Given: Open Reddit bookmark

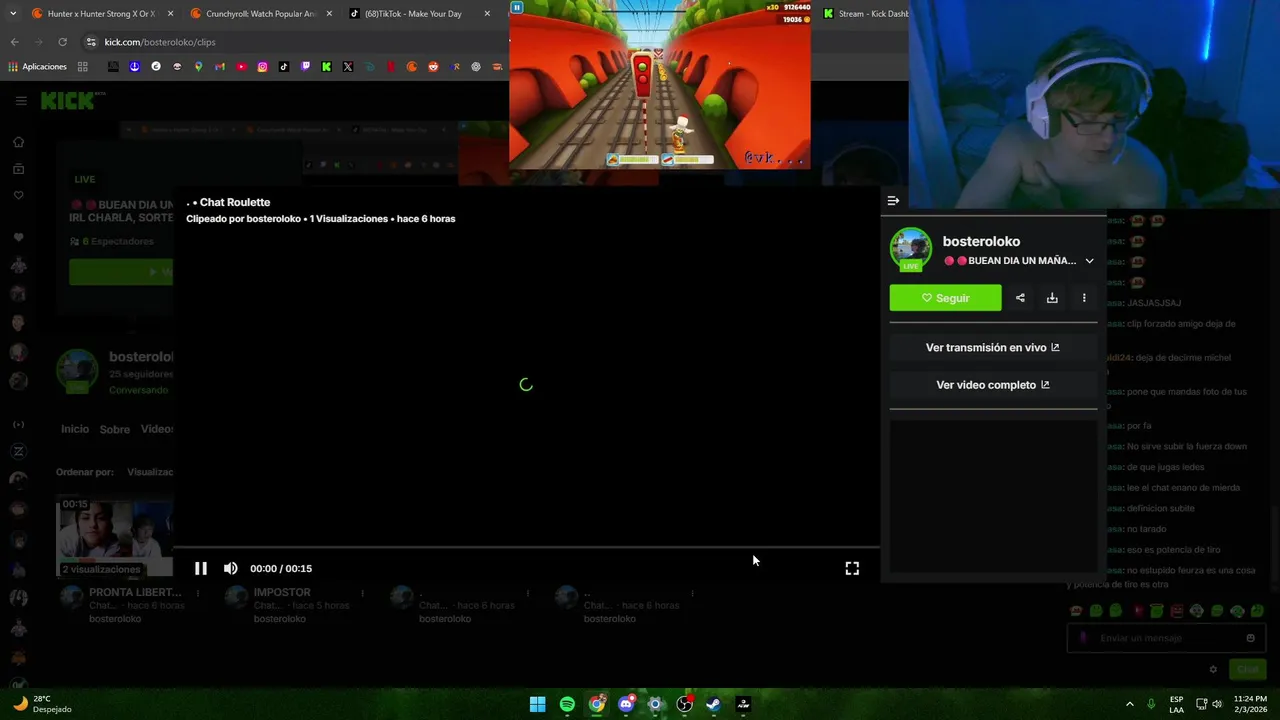Looking at the screenshot, I should 433,67.
